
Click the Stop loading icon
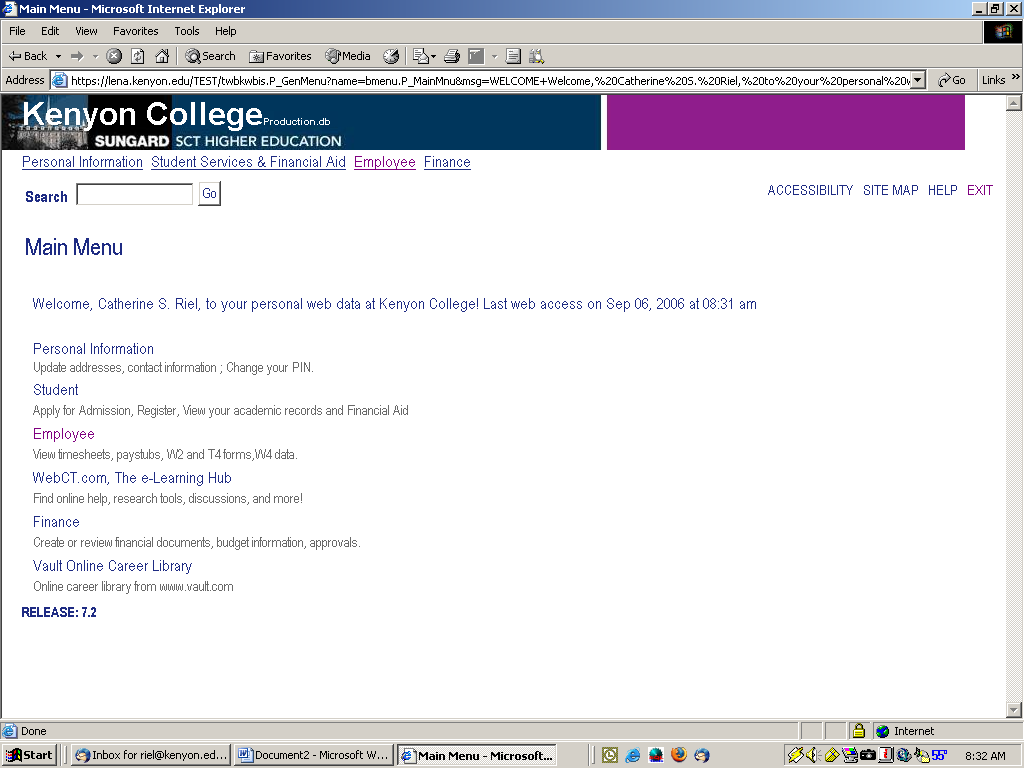coord(114,56)
